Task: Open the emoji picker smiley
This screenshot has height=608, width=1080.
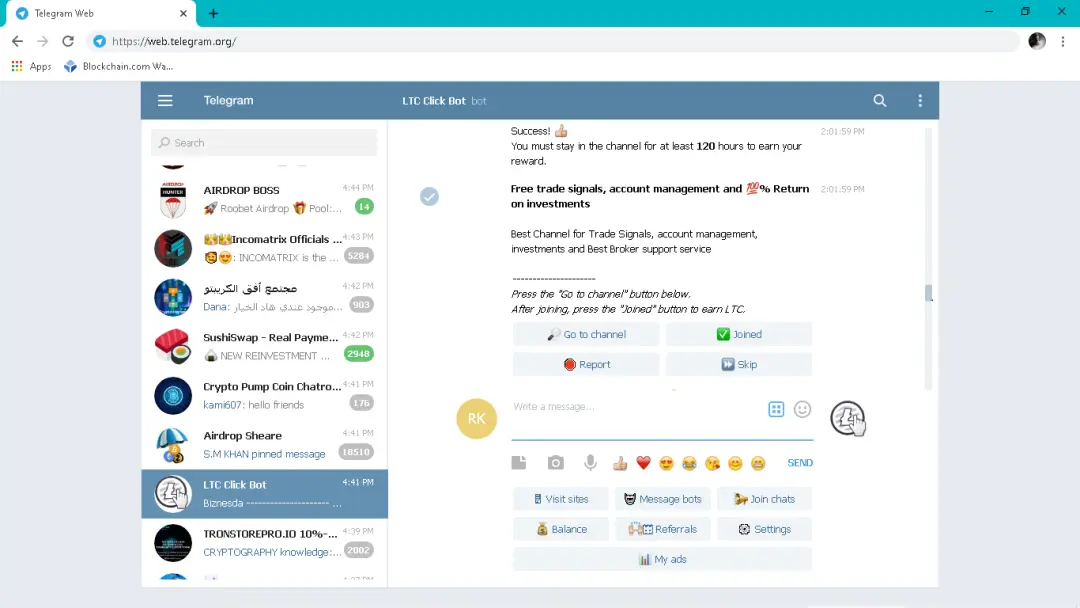Action: click(x=802, y=409)
